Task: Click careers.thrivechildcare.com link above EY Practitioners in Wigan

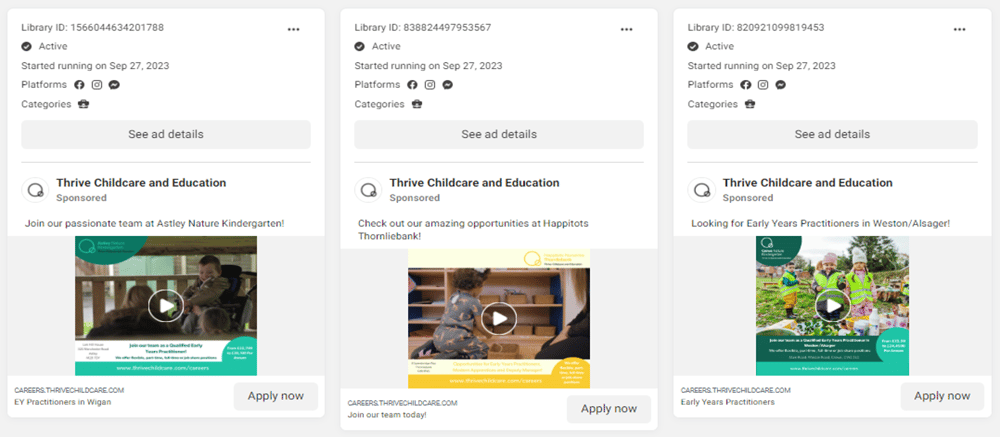Action: pos(69,390)
